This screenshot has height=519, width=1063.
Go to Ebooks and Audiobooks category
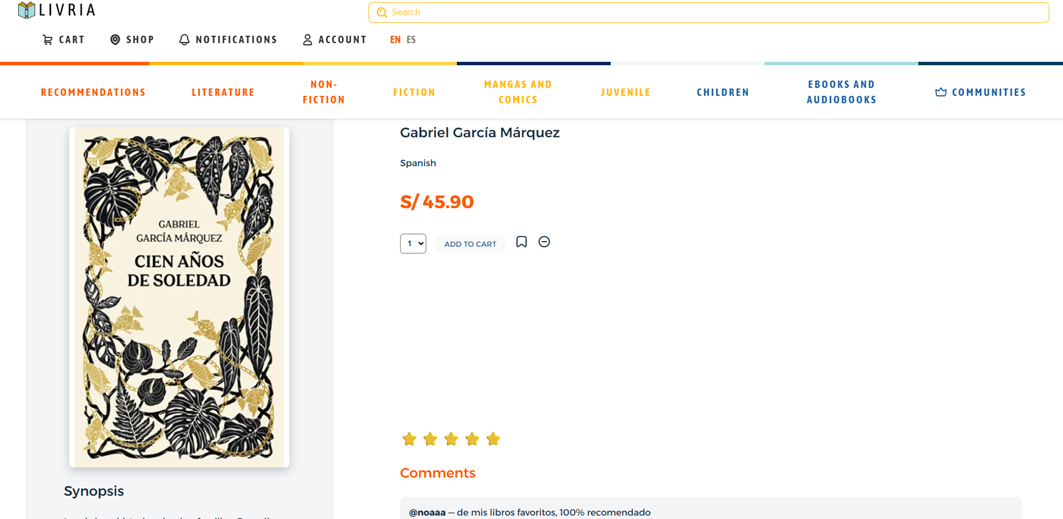[x=841, y=92]
